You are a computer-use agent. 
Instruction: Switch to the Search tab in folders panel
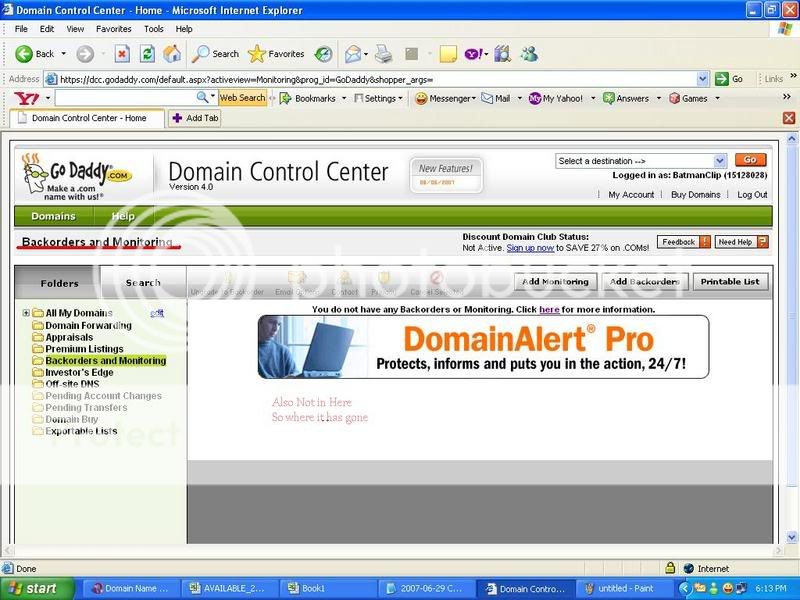pos(143,282)
